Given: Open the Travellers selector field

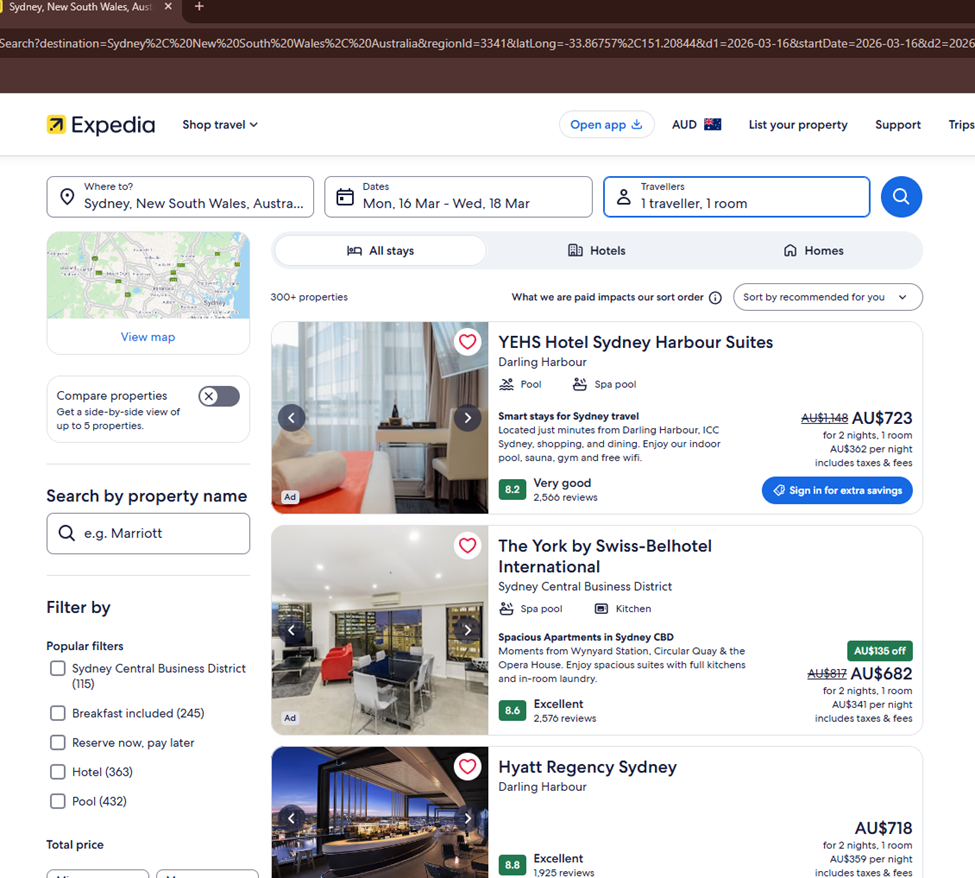Looking at the screenshot, I should 736,197.
